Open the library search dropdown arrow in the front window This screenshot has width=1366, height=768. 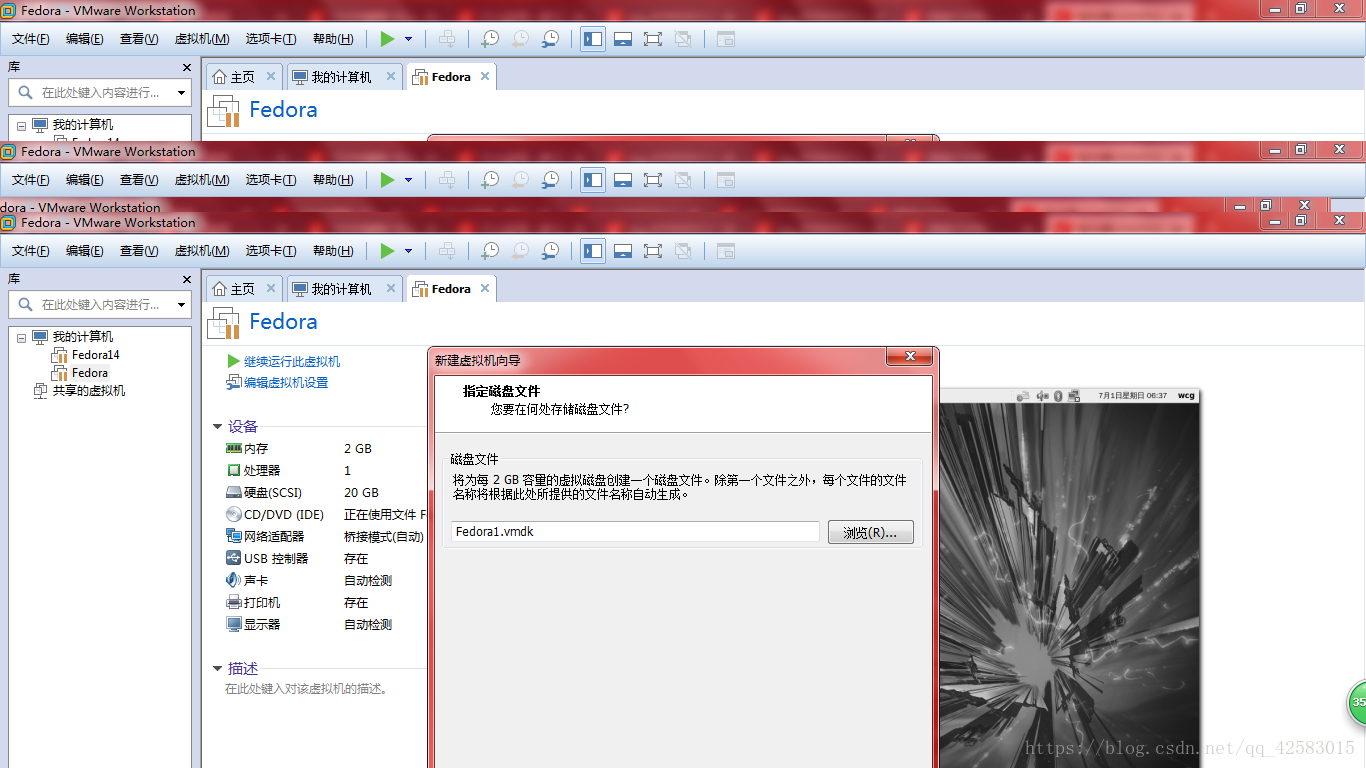(x=181, y=305)
